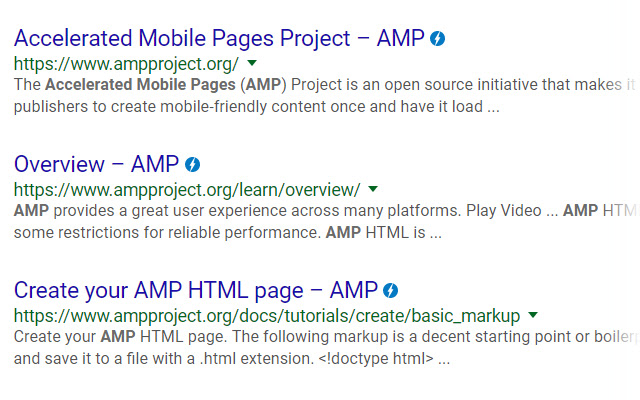Click snippet text 'some restrictions for reliable performance'
This screenshot has width=640, height=400.
tap(167, 233)
